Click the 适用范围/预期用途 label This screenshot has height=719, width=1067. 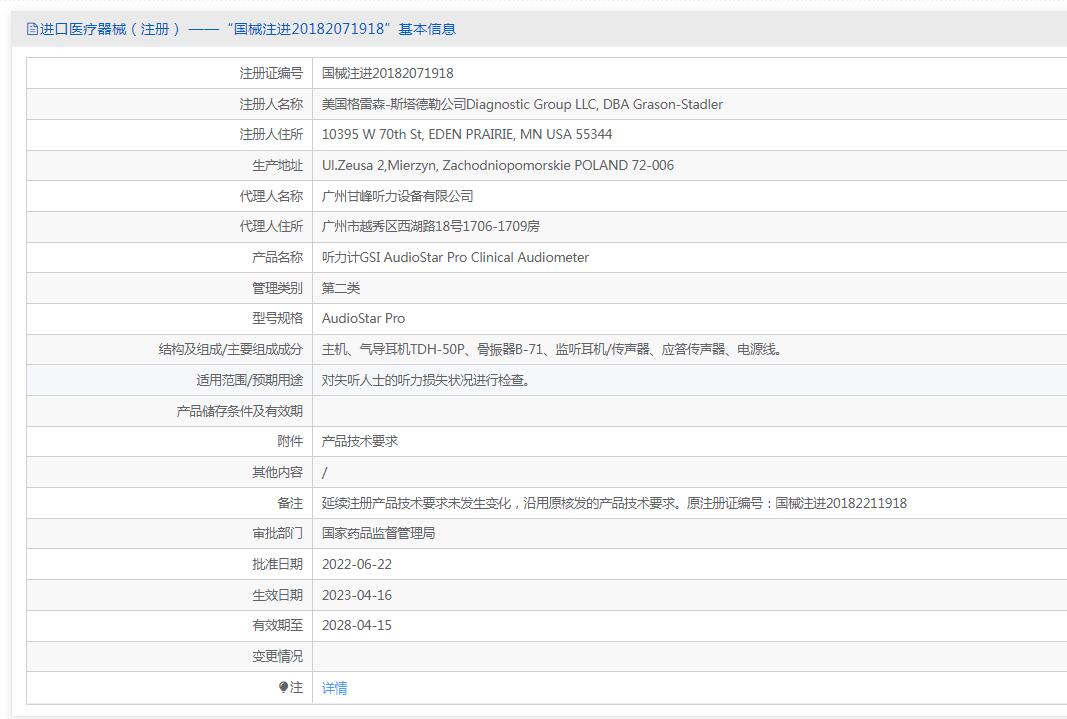tap(250, 380)
